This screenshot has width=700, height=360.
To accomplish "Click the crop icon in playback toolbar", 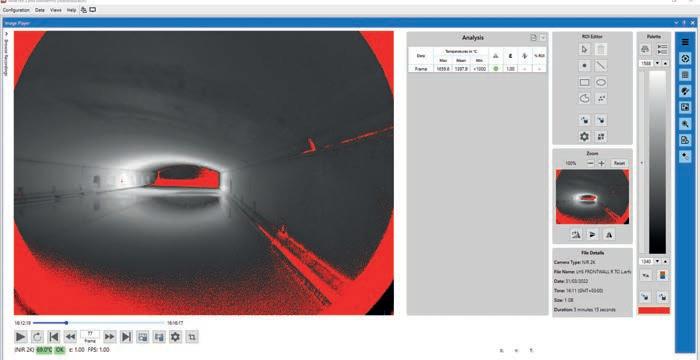I will 192,337.
